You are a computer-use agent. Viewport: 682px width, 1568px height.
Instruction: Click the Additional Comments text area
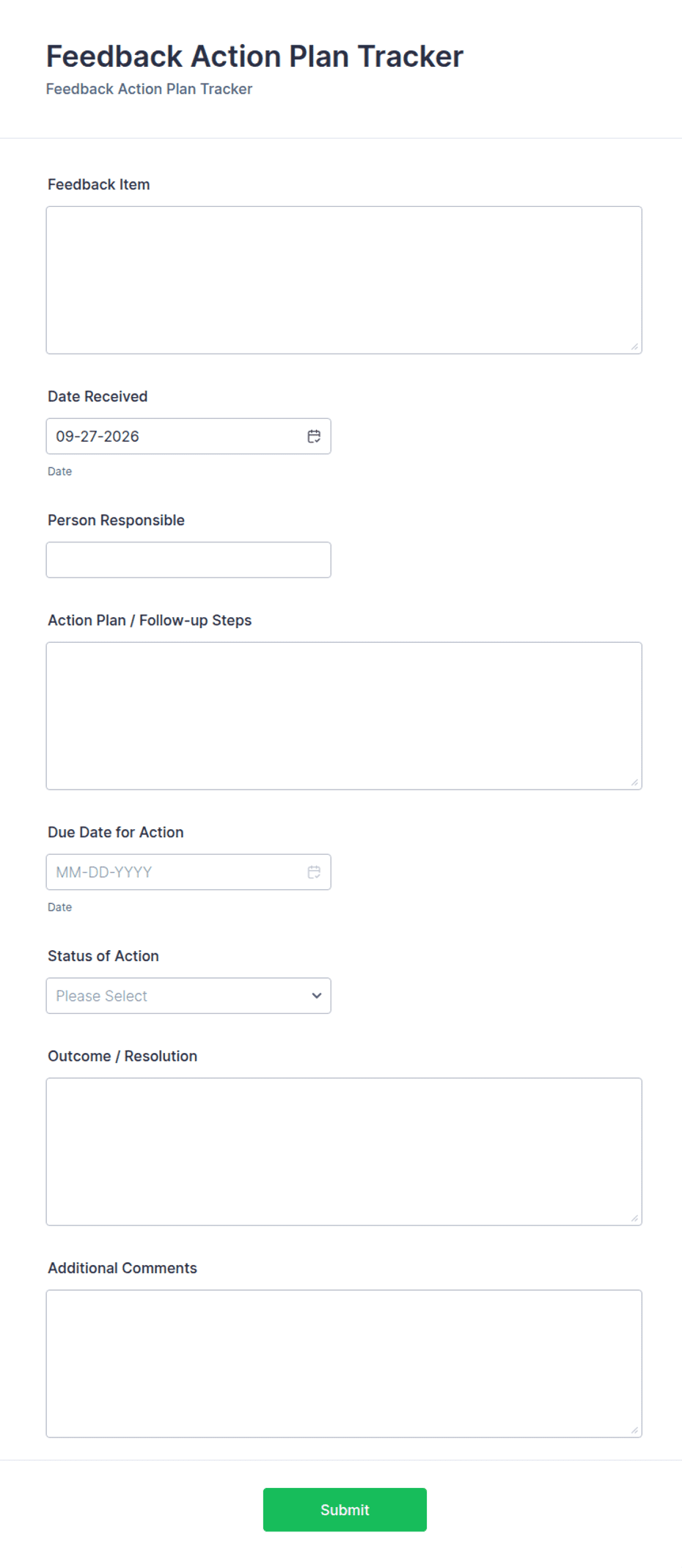click(x=344, y=1364)
